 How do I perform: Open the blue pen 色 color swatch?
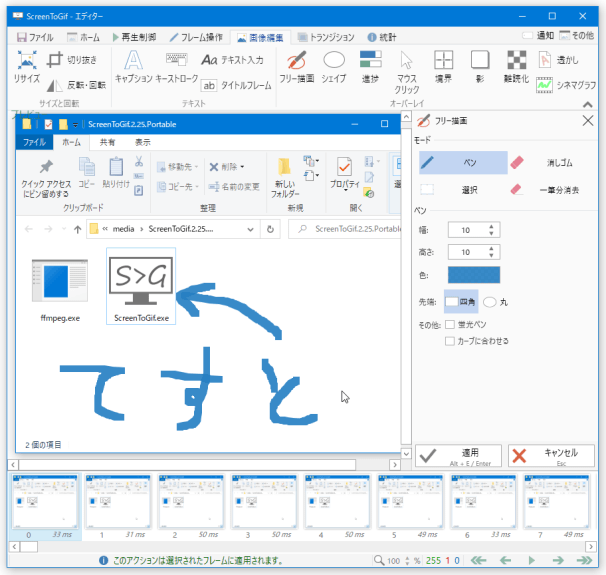[x=475, y=275]
